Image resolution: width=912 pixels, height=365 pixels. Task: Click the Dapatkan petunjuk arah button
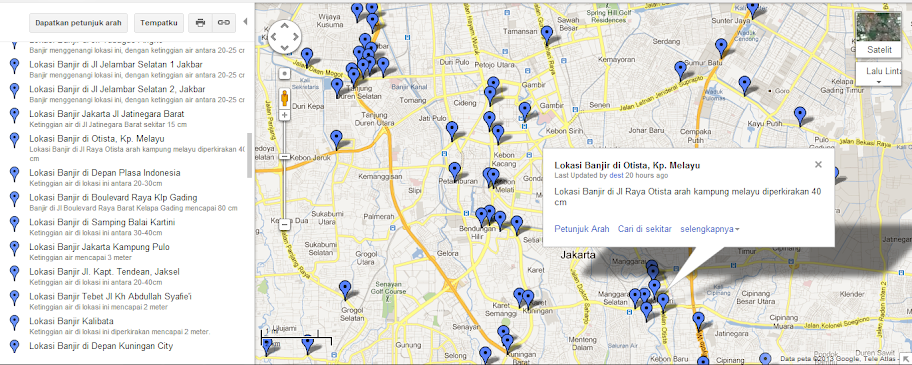click(x=79, y=23)
